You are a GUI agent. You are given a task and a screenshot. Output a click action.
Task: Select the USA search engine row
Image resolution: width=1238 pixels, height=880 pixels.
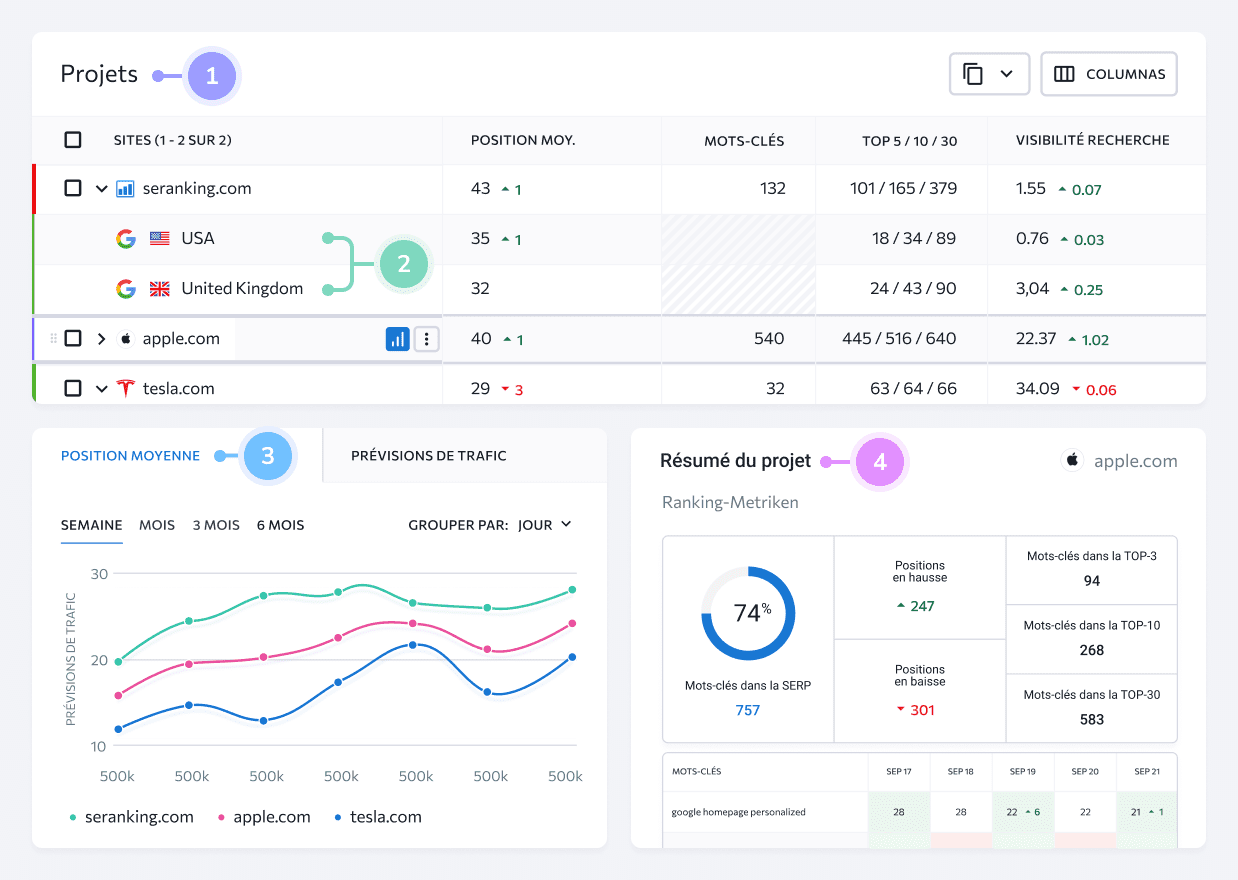(238, 239)
